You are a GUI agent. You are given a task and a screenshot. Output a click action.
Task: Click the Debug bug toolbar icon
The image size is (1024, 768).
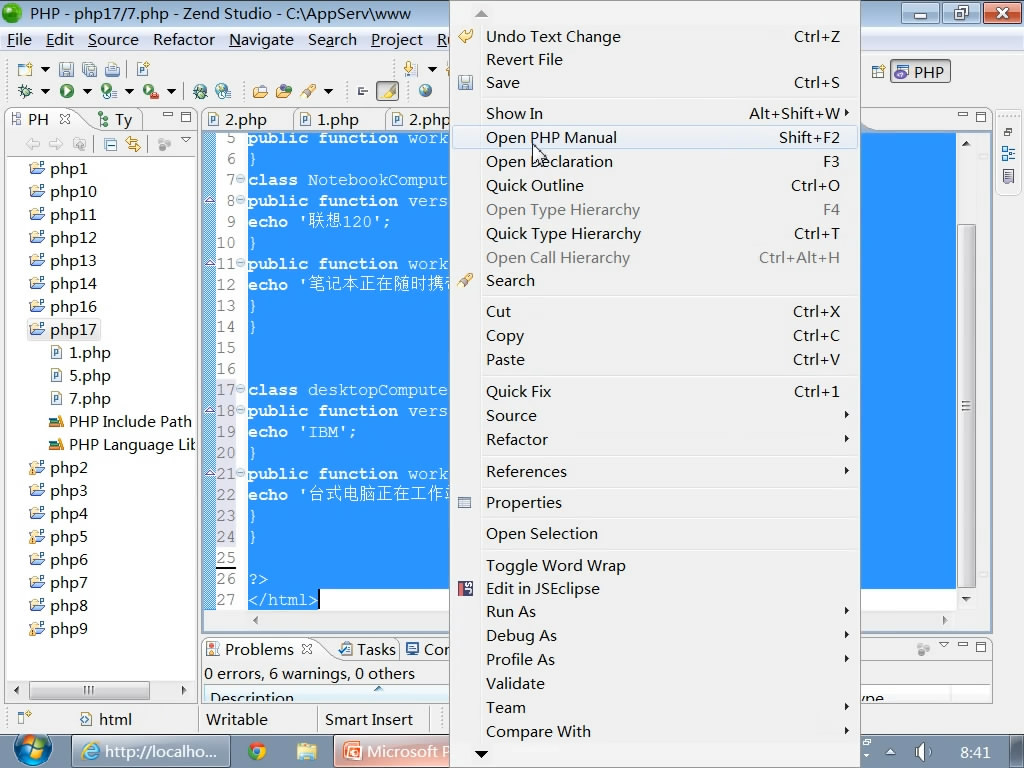pos(25,91)
